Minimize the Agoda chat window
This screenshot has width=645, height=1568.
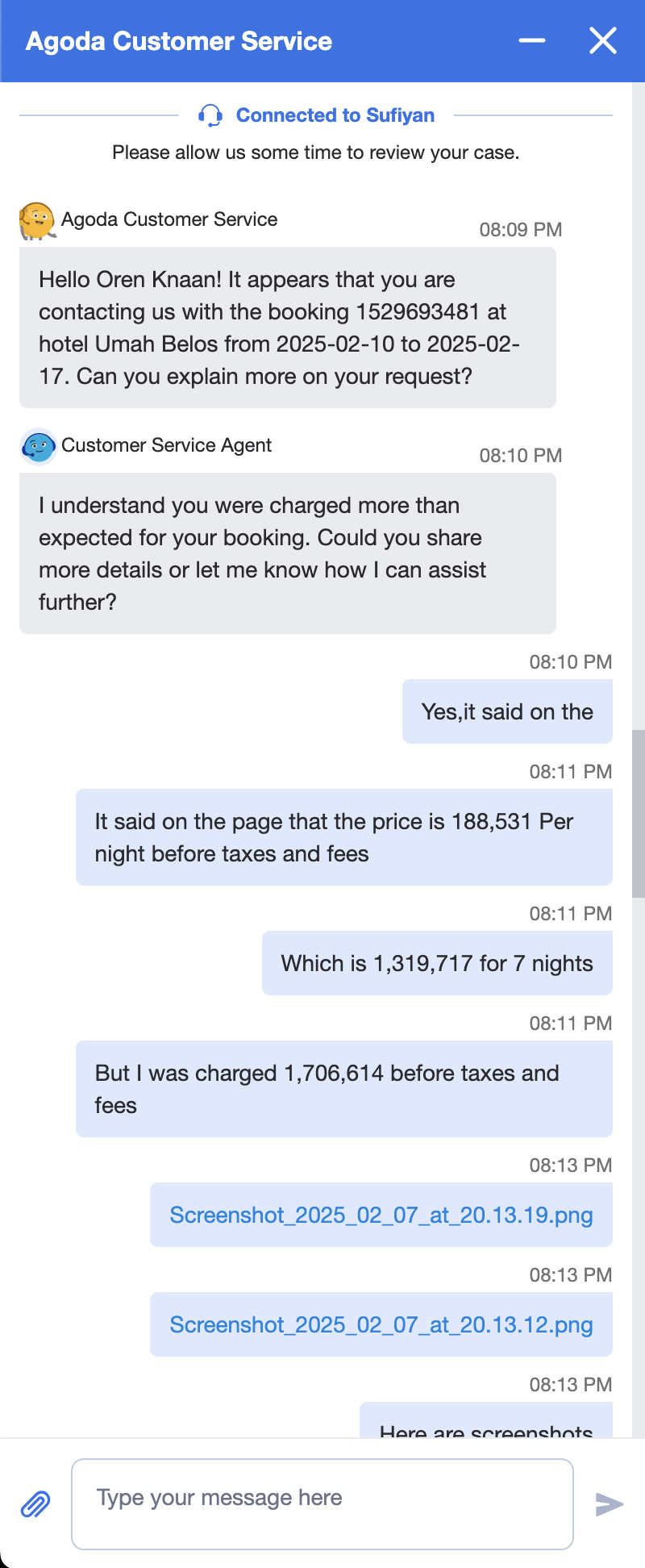532,40
